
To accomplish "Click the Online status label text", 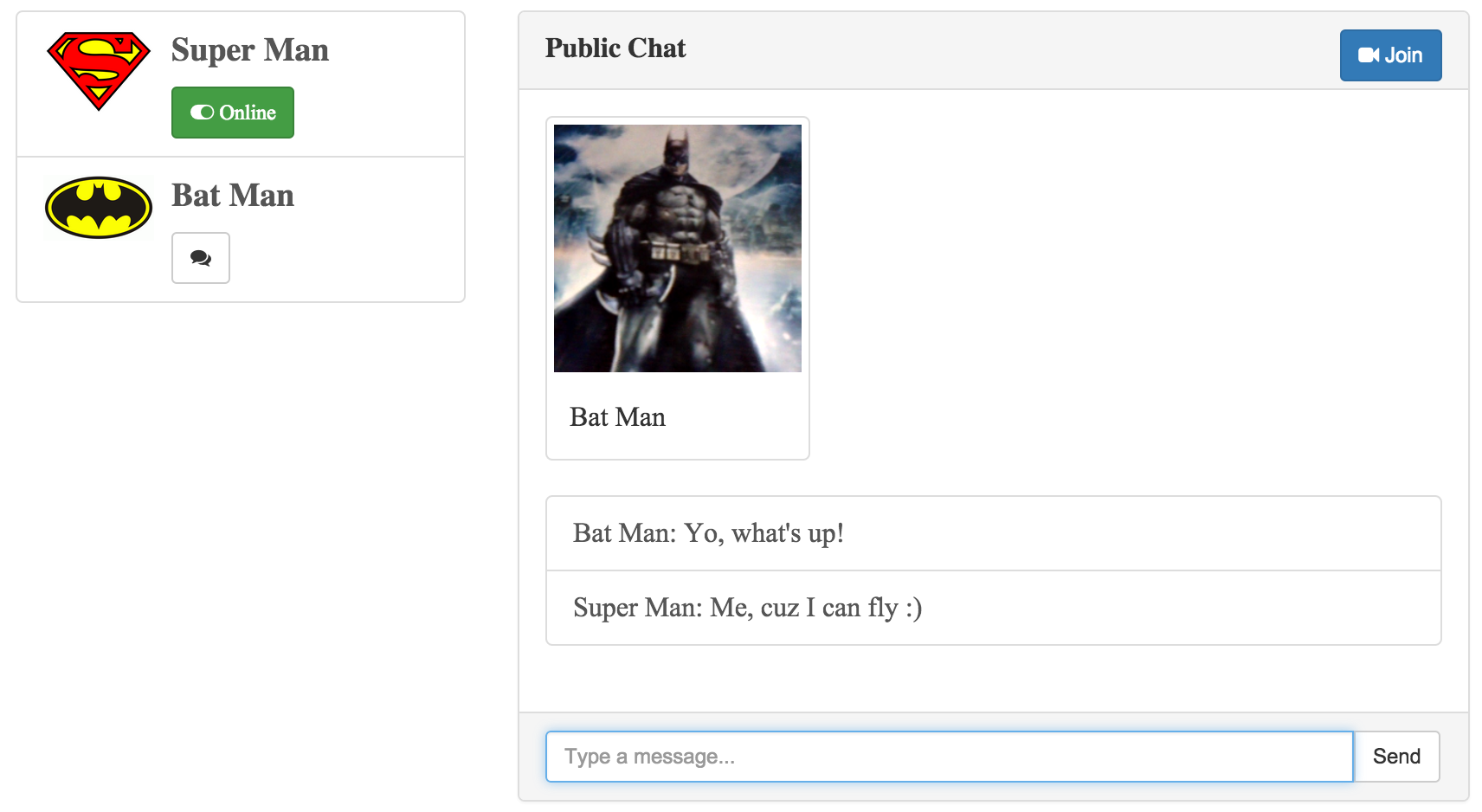I will click(x=248, y=113).
